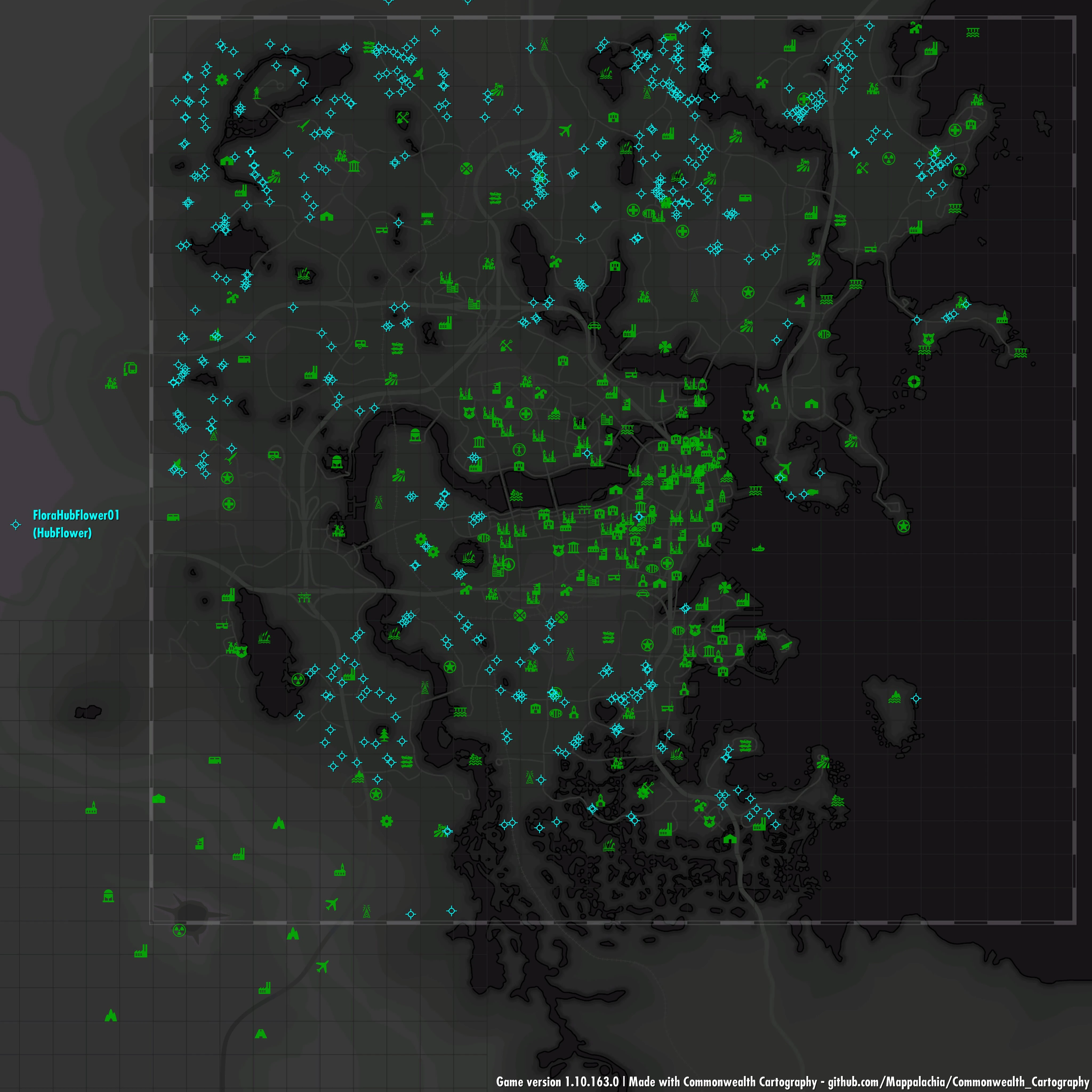This screenshot has width=1092, height=1092.
Task: Click the life ring icon offshore
Action: [914, 382]
